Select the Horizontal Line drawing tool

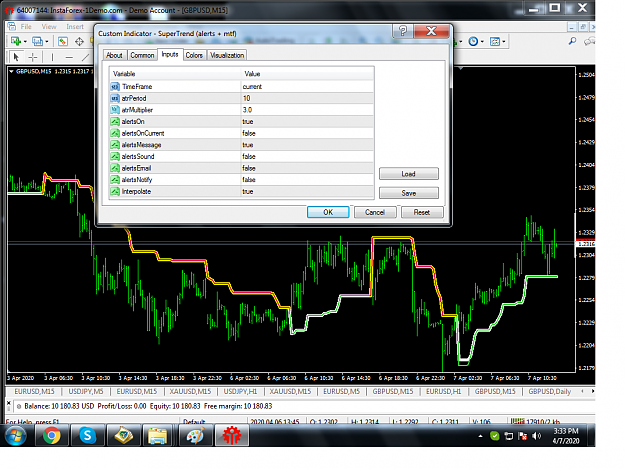69,57
